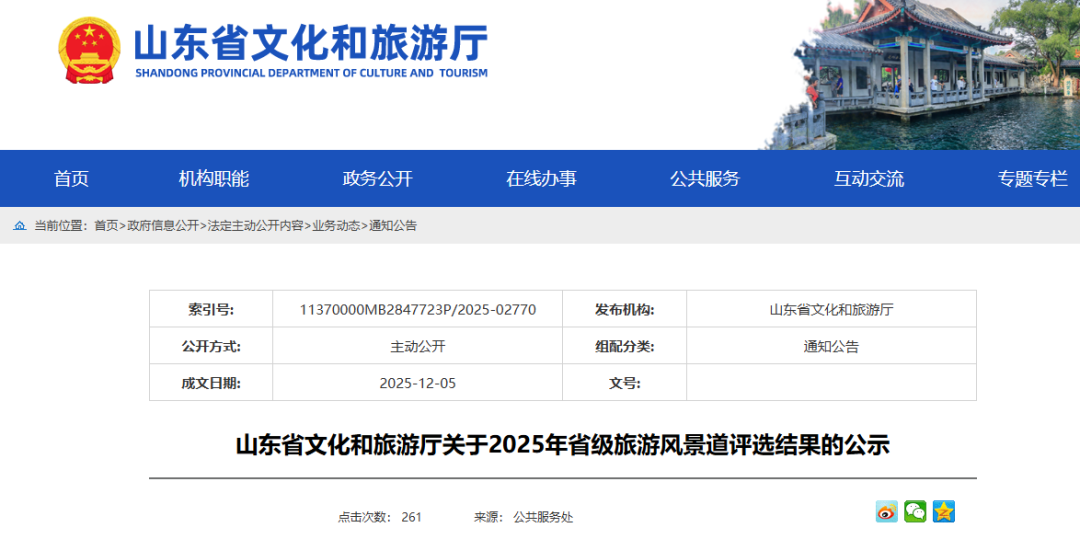Open the 通知公告 breadcrumb link
The height and width of the screenshot is (539, 1080).
[x=393, y=226]
